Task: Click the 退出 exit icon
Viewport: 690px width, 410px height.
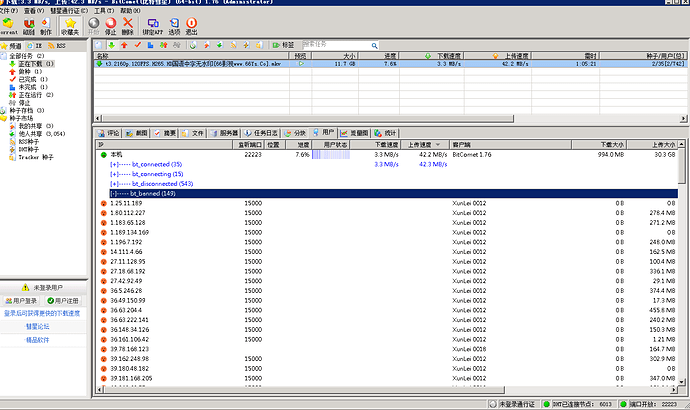Action: [x=191, y=26]
